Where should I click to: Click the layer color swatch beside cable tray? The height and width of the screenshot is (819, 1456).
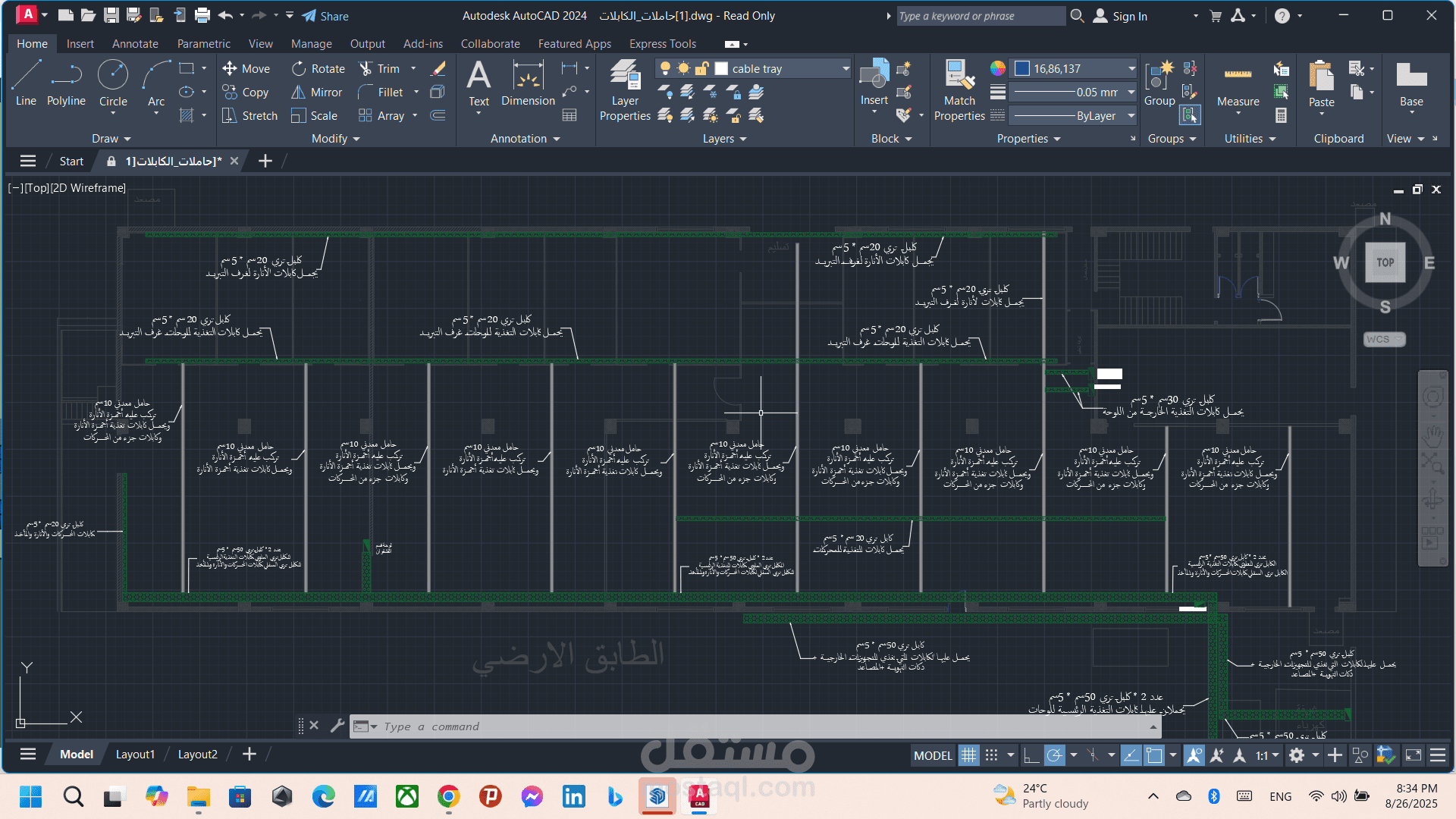(x=721, y=68)
